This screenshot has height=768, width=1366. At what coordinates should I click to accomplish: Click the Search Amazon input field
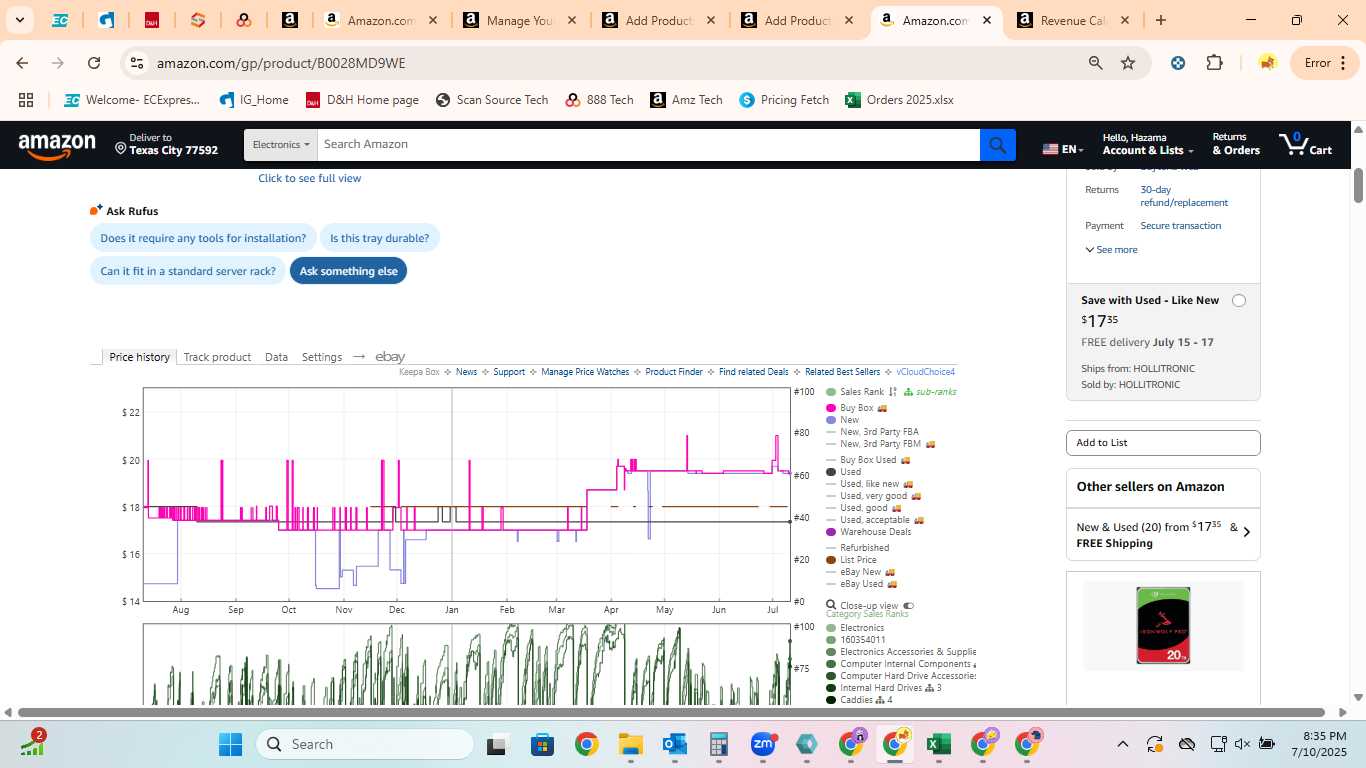pyautogui.click(x=648, y=145)
